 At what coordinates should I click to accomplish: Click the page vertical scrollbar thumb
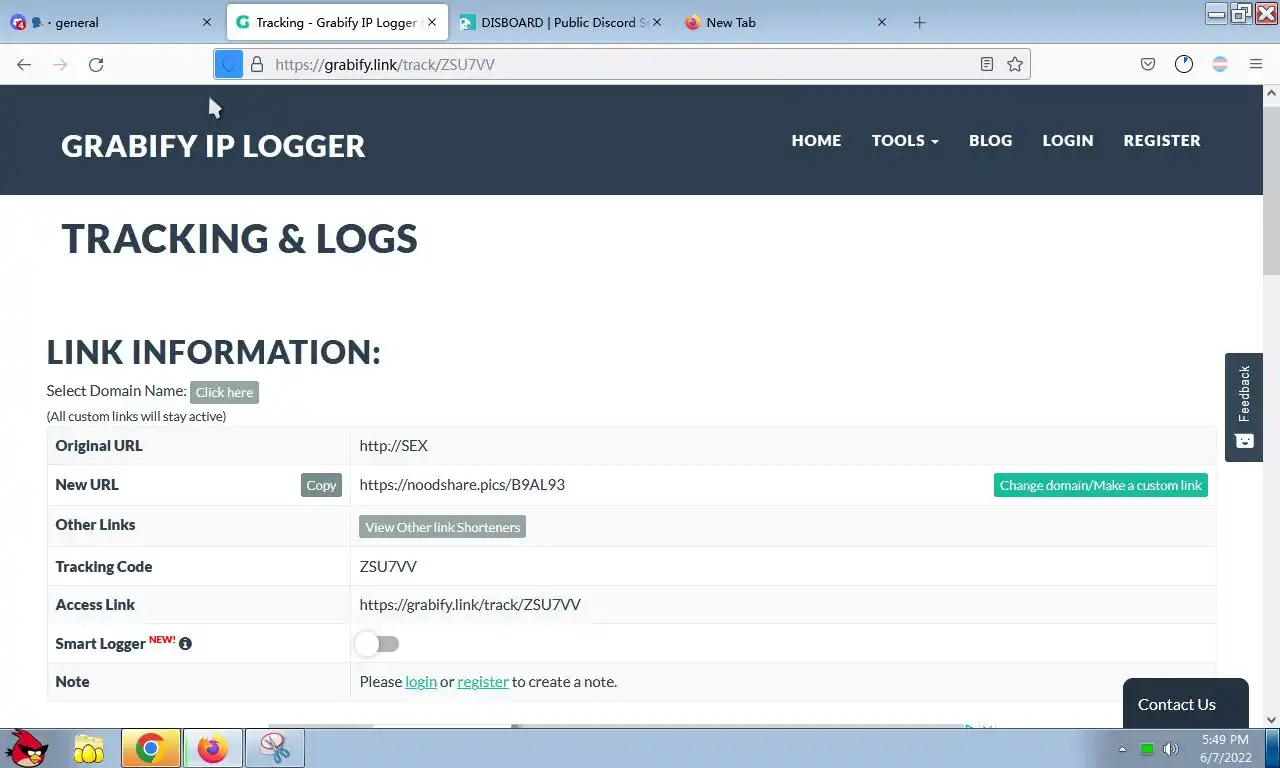click(x=1271, y=190)
